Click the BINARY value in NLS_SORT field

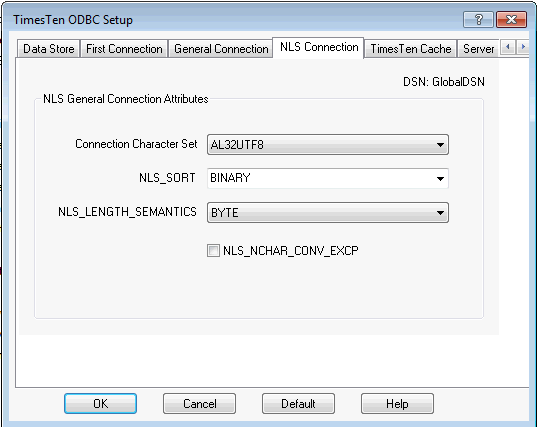(230, 178)
